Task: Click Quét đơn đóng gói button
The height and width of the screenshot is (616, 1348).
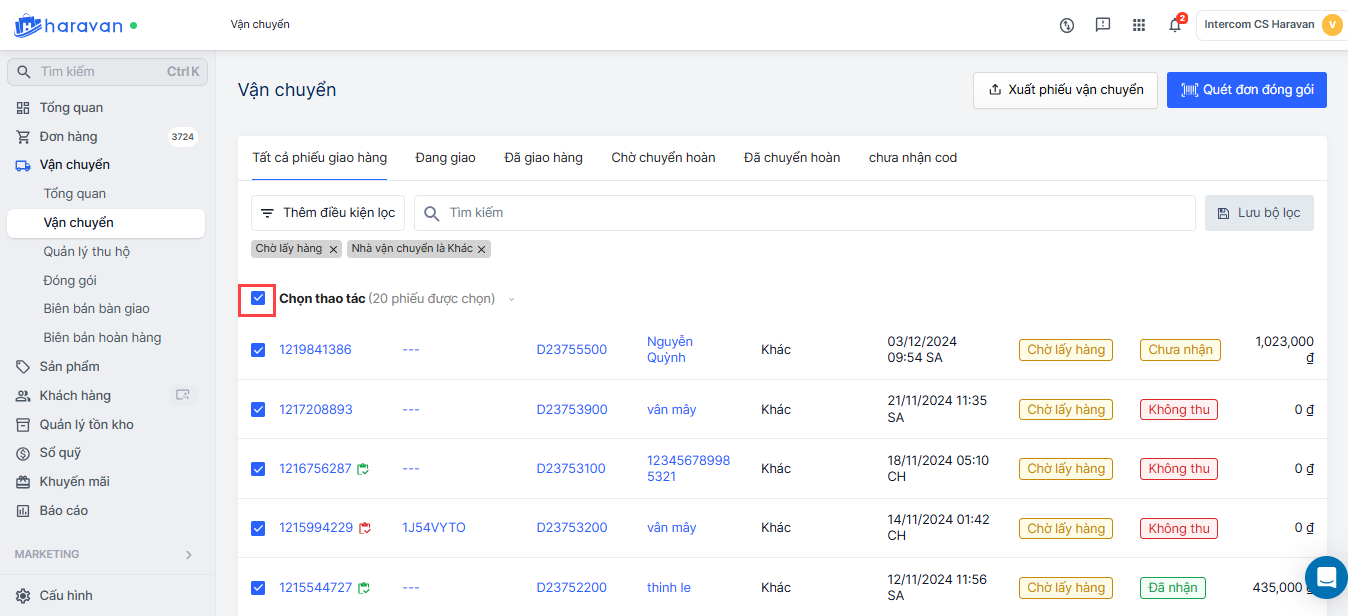Action: pos(1246,90)
